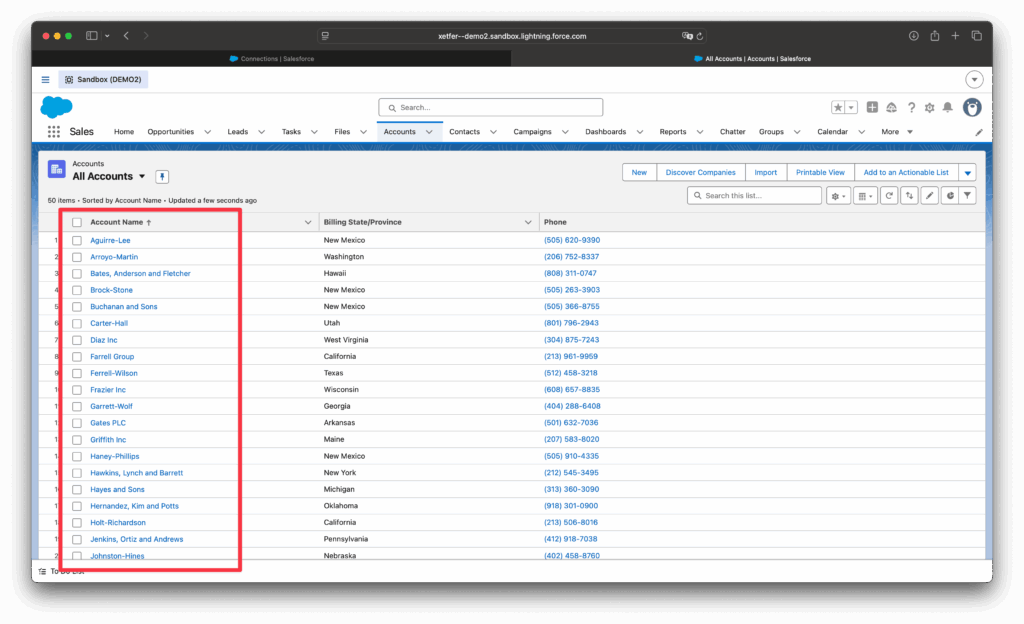This screenshot has height=624, width=1024.
Task: Open Safari sidebar toggle icon
Action: pyautogui.click(x=91, y=36)
